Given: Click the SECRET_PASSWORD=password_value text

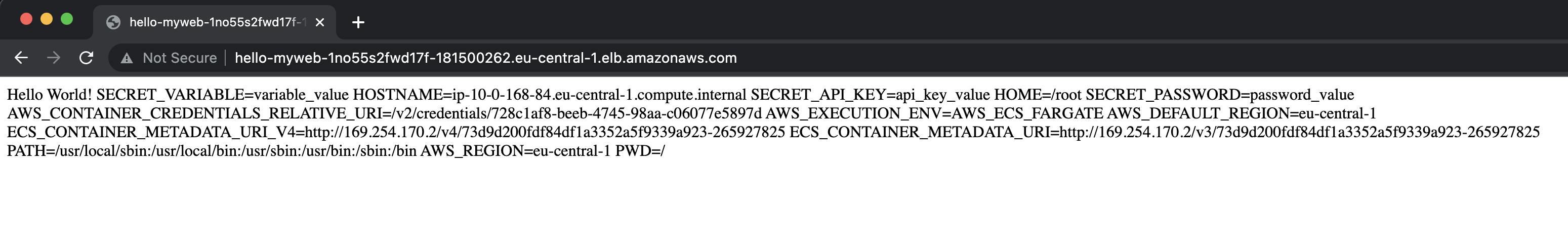Looking at the screenshot, I should point(1219,95).
